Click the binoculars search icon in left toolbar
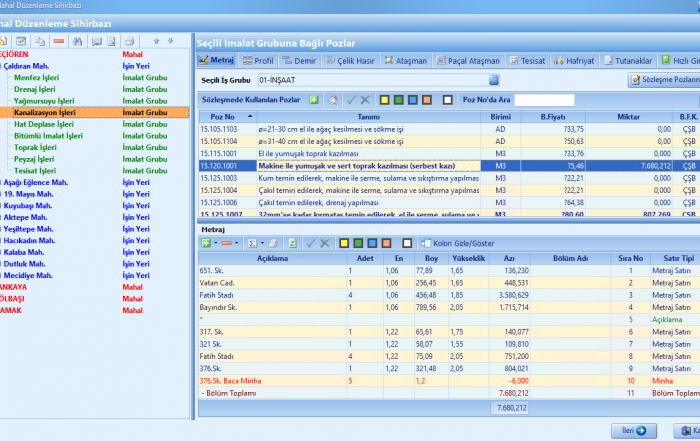The height and width of the screenshot is (441, 700). coord(78,41)
